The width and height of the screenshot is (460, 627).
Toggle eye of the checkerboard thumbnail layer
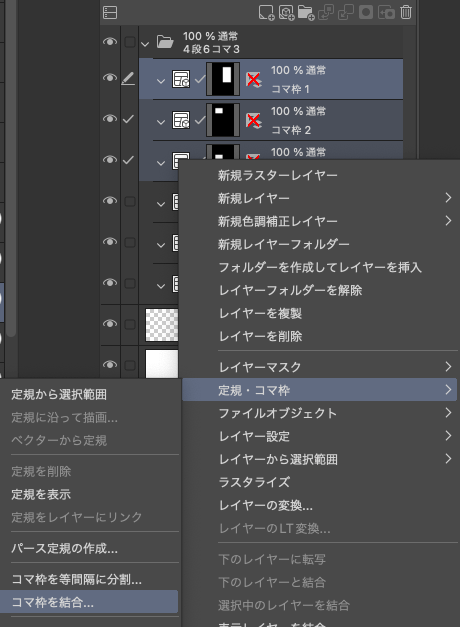coord(110,323)
